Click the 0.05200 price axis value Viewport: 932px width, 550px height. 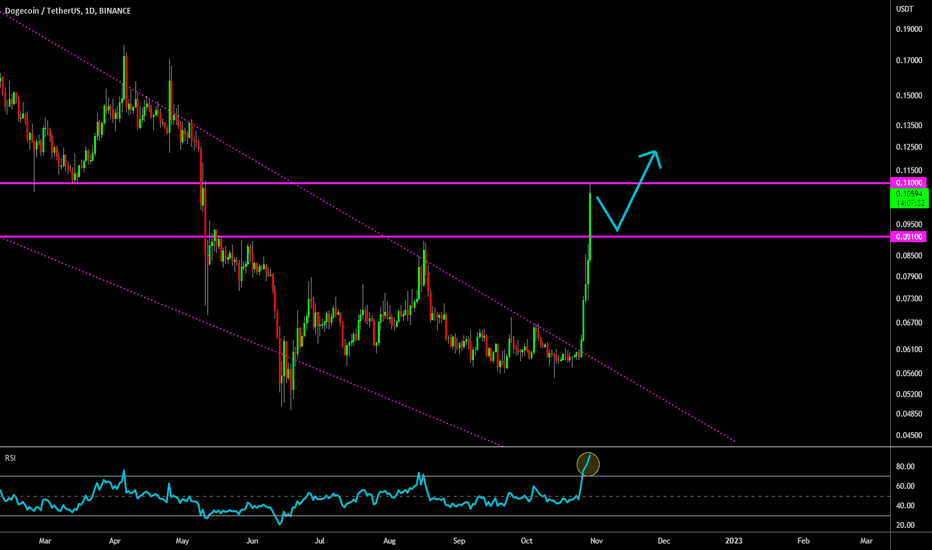click(909, 394)
